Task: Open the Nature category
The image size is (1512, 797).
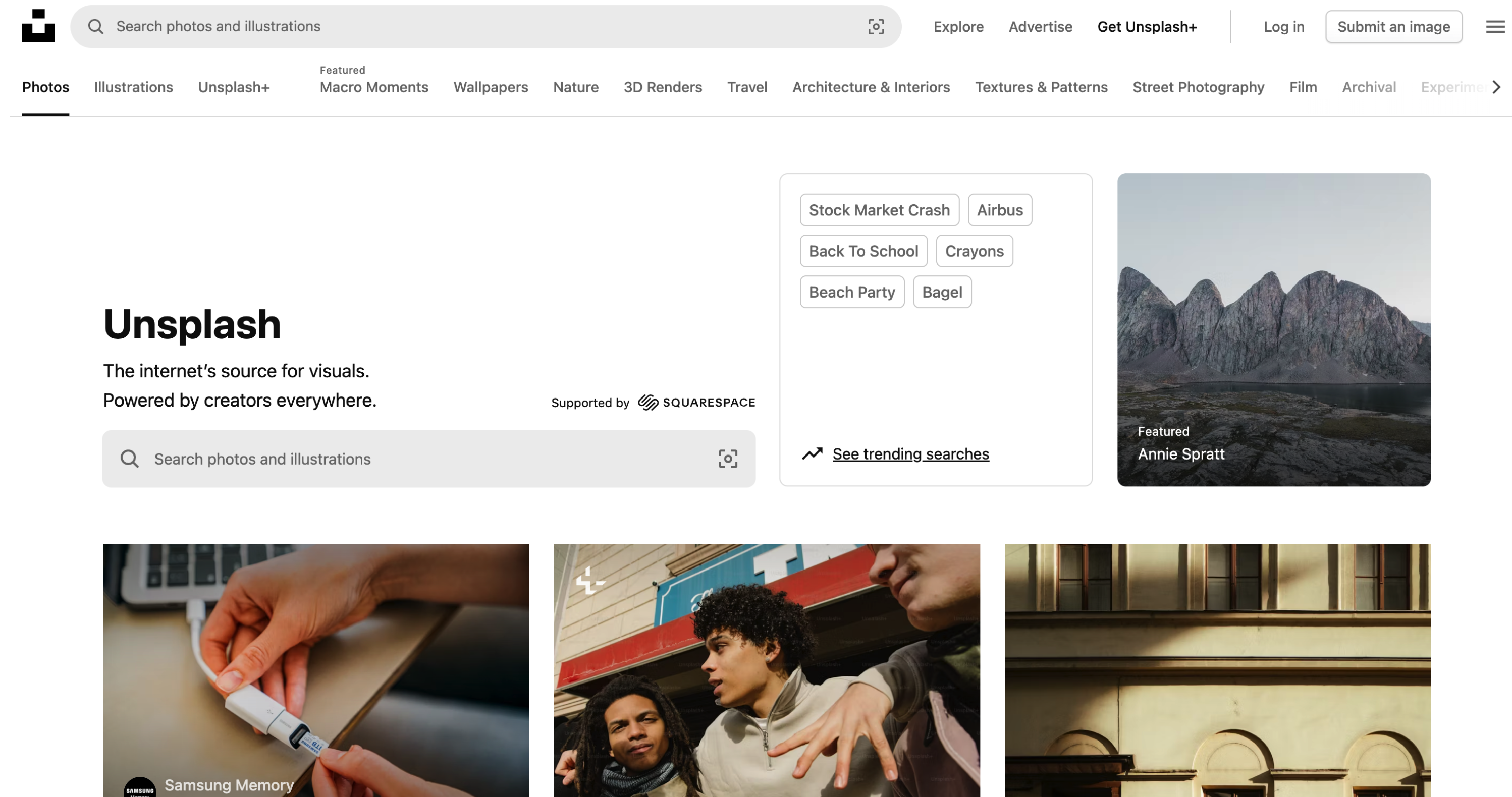Action: (576, 87)
